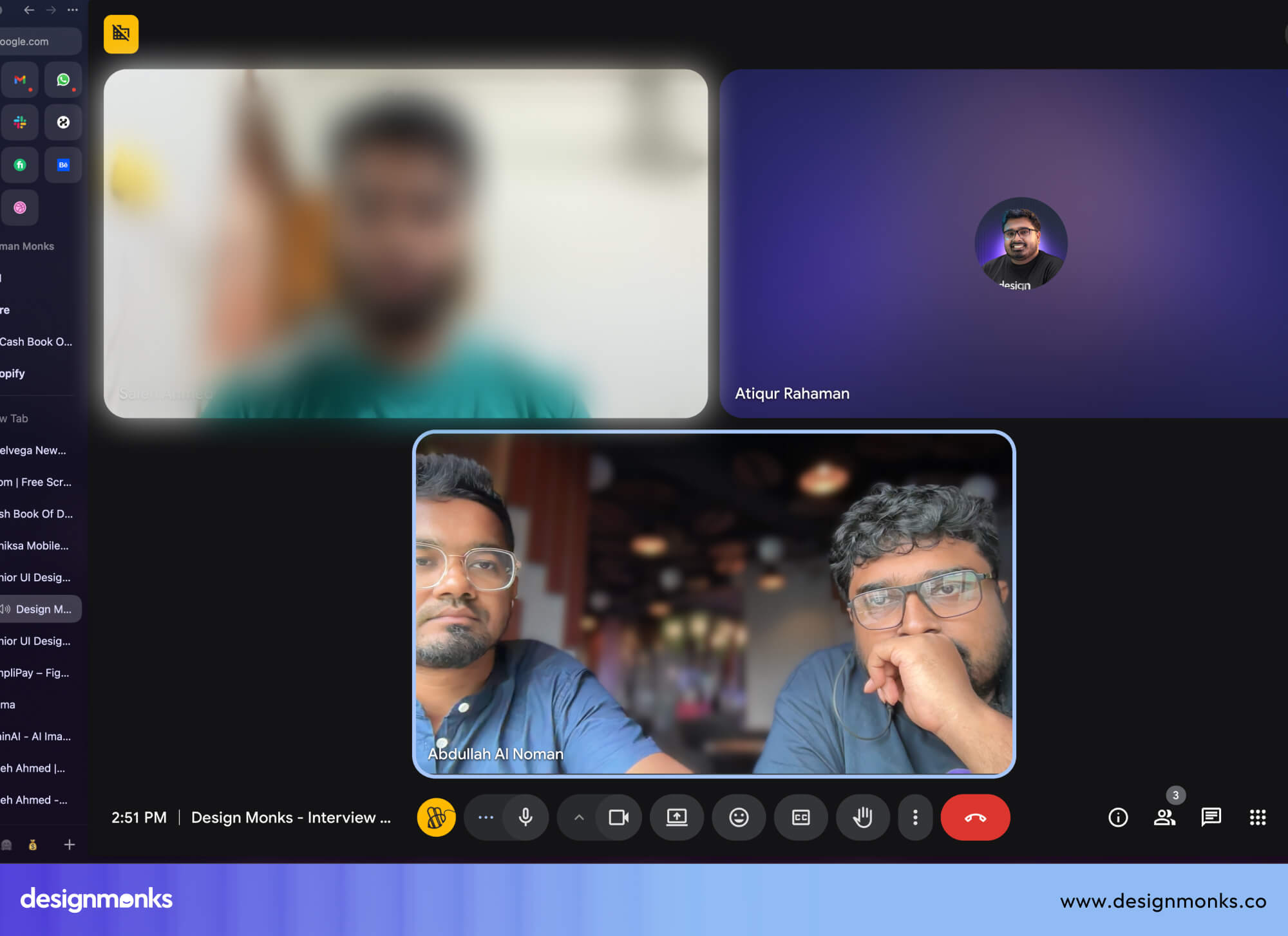Viewport: 1288px width, 936px height.
Task: Show the participants list
Action: coord(1164,818)
